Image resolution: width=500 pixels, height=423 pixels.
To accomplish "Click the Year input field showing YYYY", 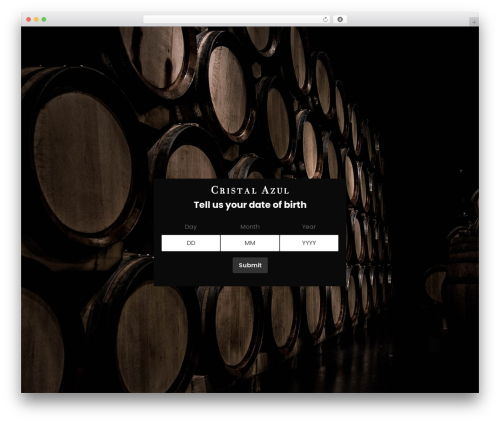I will pos(309,243).
